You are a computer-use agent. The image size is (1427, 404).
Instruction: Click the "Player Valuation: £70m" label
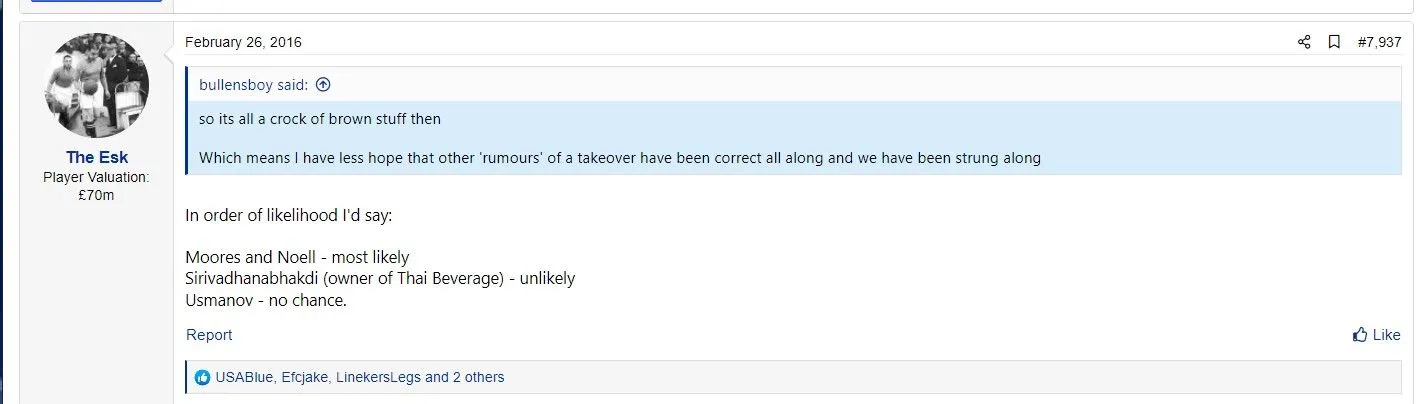pyautogui.click(x=96, y=186)
